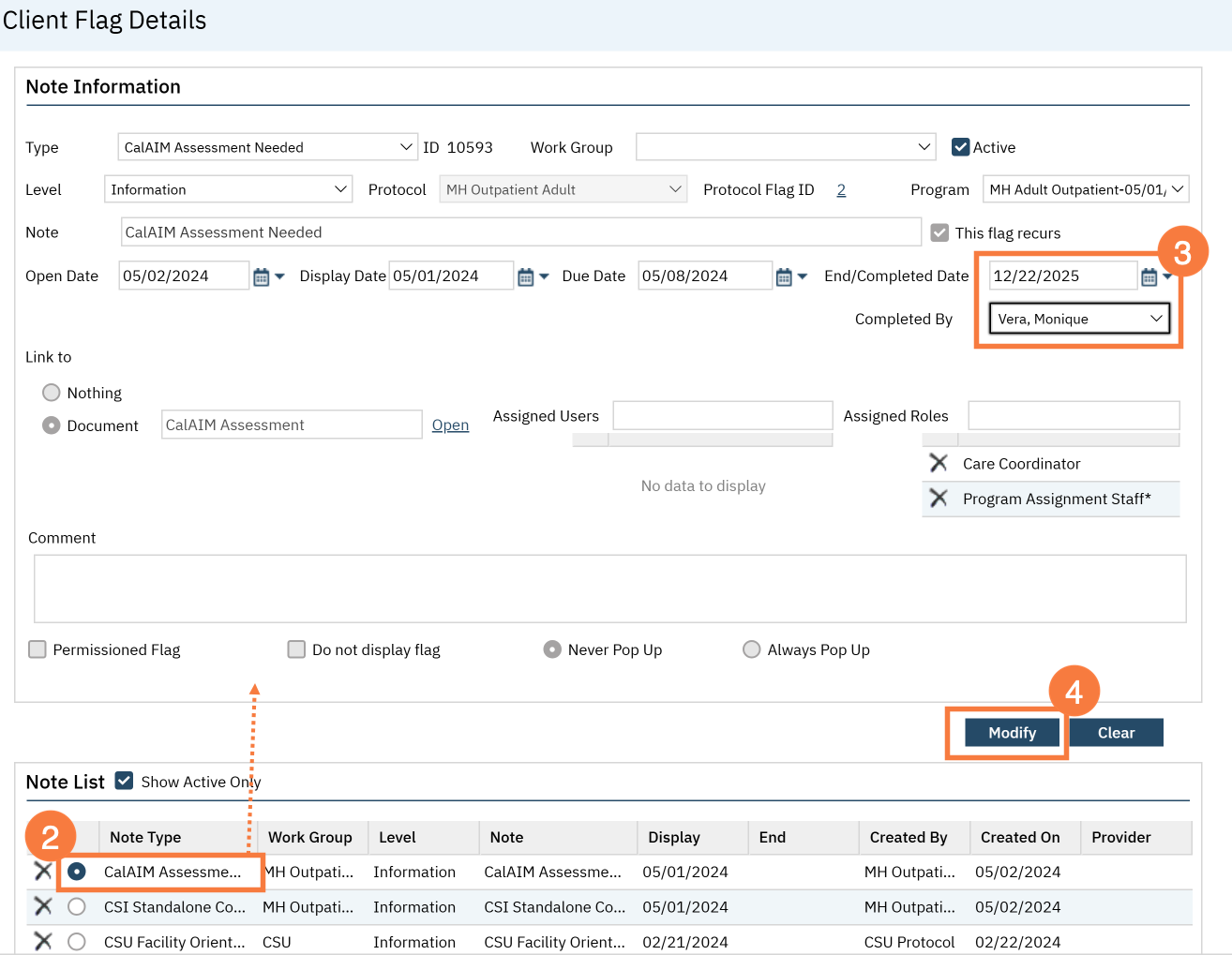Open the End/Completed Date calendar picker

pyautogui.click(x=1149, y=276)
